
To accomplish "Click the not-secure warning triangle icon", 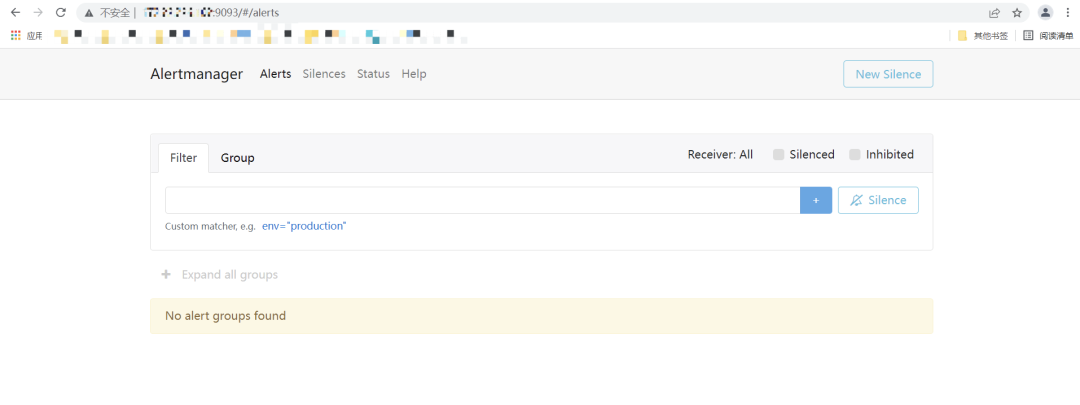I will 89,12.
